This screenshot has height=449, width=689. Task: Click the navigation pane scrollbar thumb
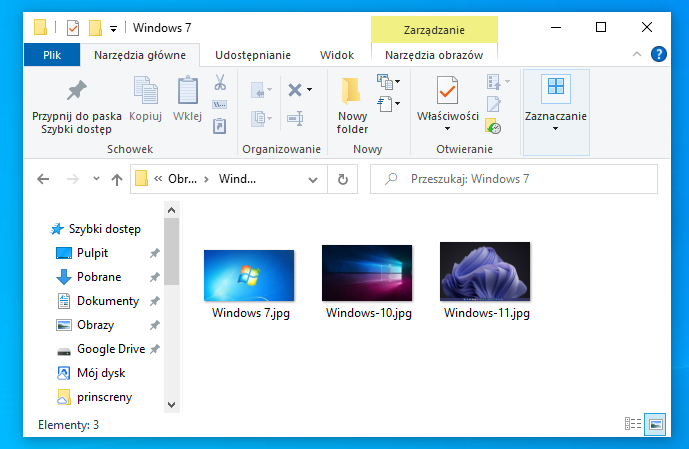tap(171, 251)
